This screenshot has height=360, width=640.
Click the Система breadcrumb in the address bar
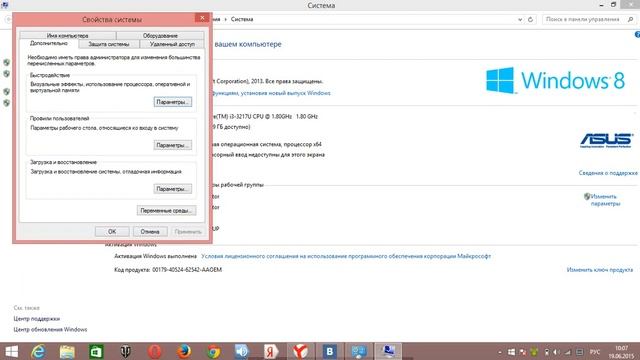[x=242, y=19]
